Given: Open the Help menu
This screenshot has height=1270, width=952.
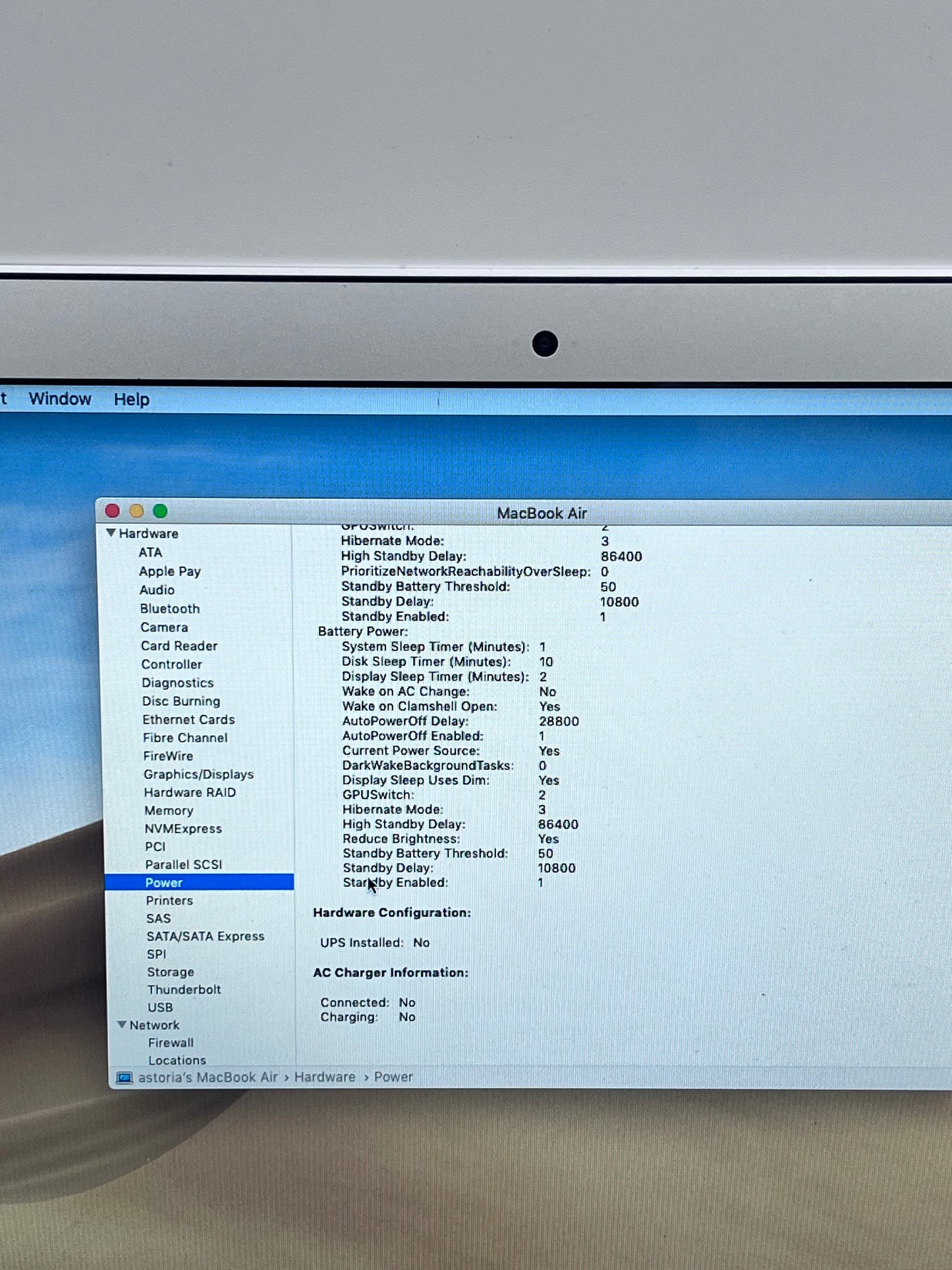Looking at the screenshot, I should point(132,399).
